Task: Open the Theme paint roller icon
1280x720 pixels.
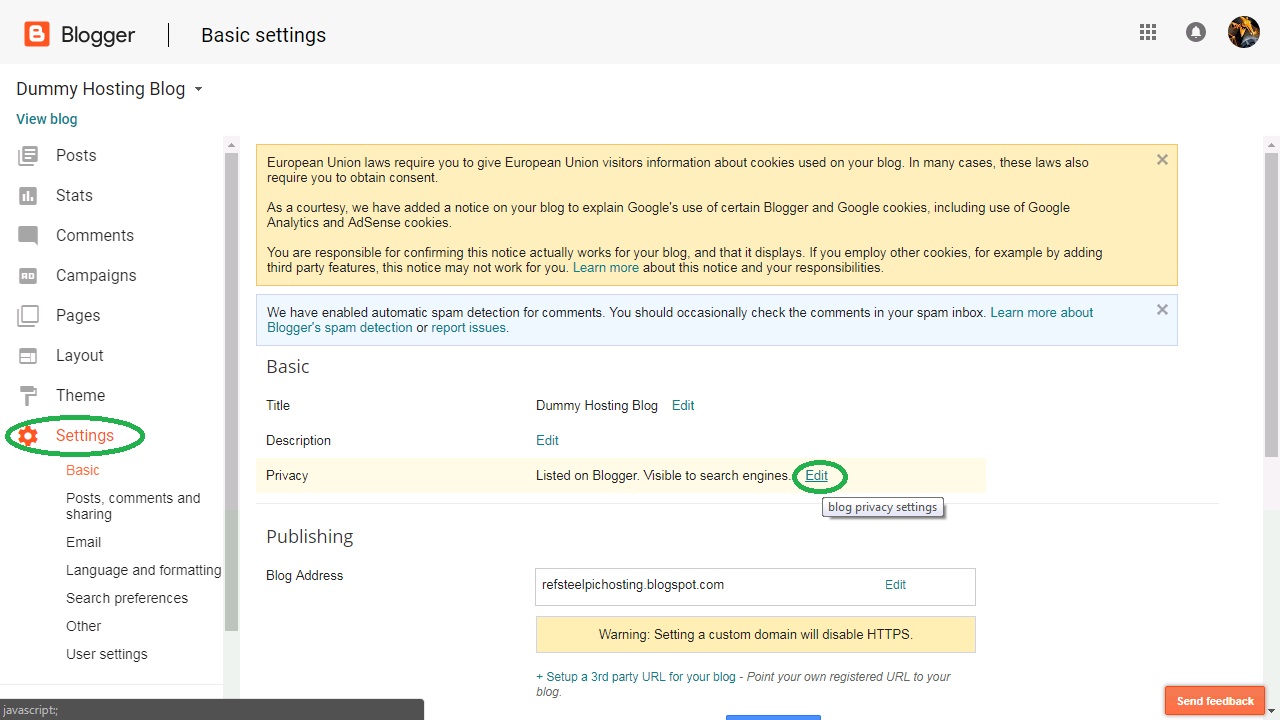Action: (x=28, y=395)
